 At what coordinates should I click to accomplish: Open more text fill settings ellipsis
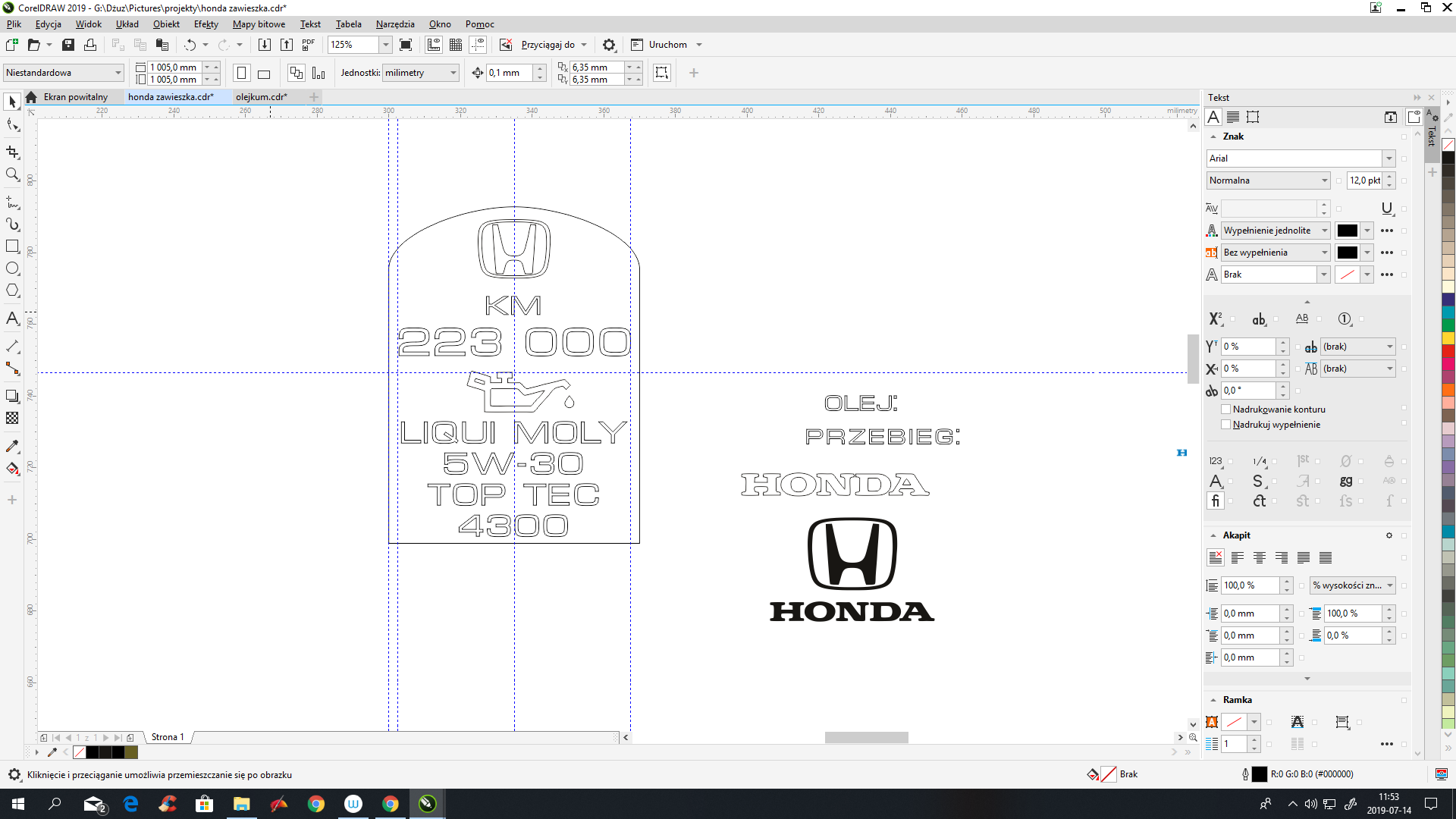(1387, 231)
